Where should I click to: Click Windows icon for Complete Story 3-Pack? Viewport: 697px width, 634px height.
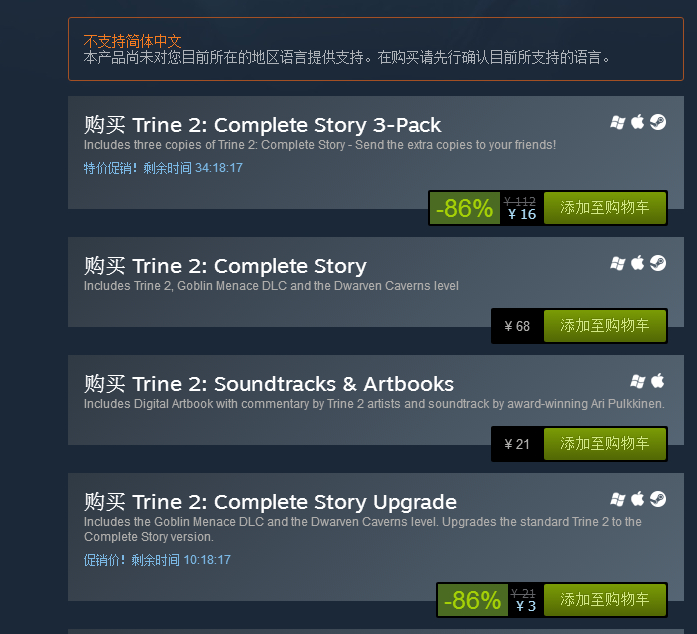[x=618, y=122]
